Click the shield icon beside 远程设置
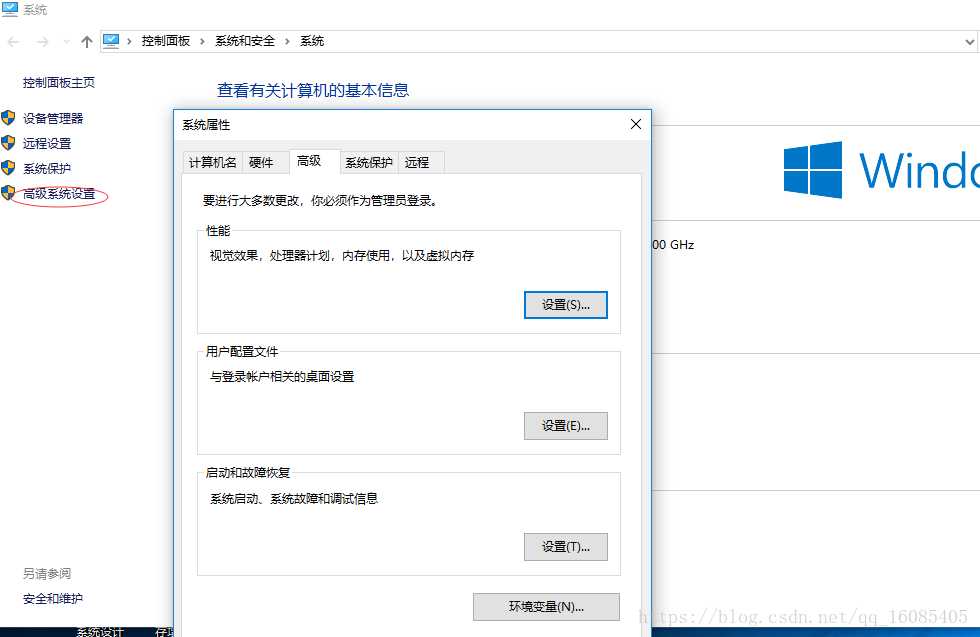 click(8, 143)
